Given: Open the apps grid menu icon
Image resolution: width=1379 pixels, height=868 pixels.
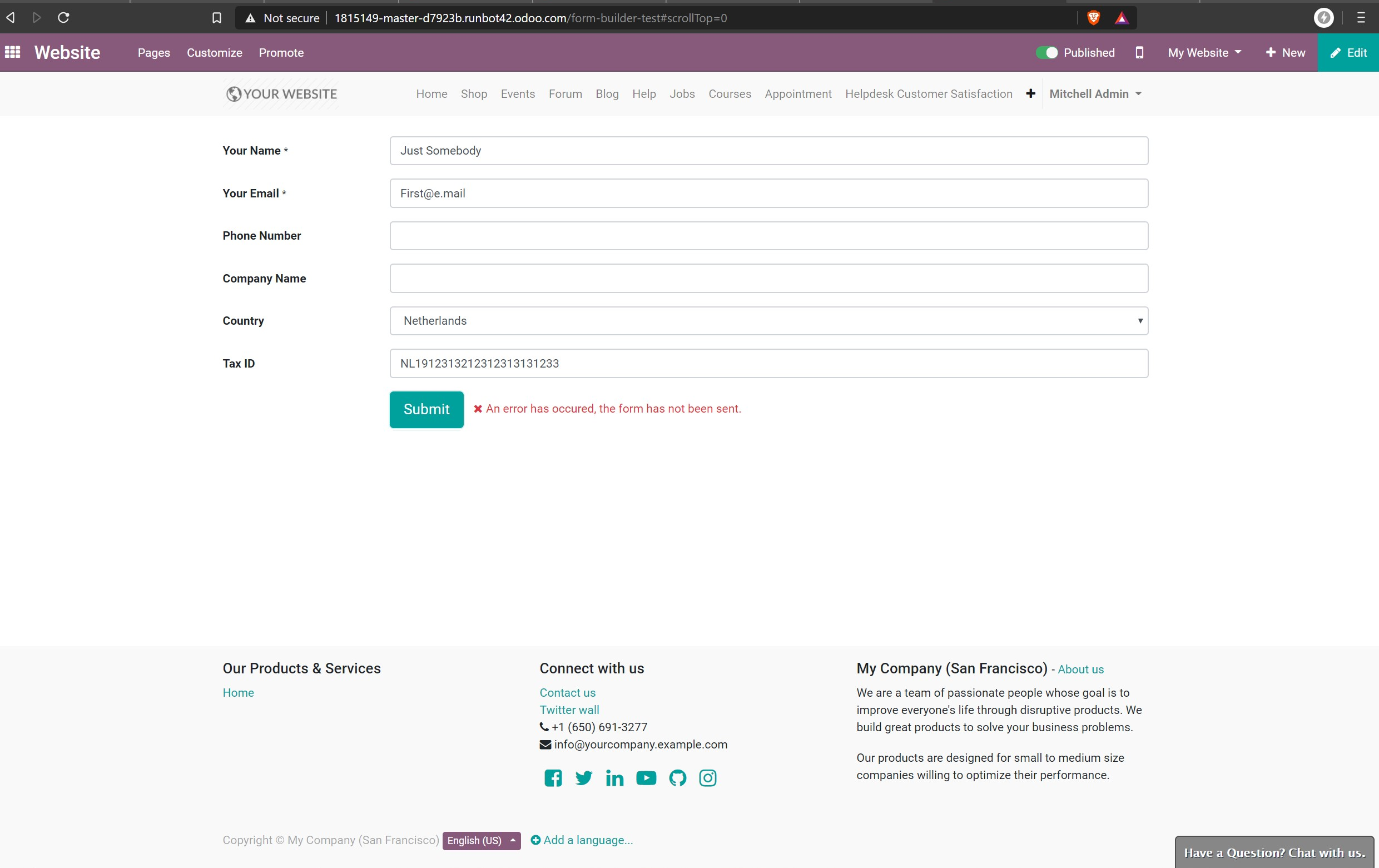Looking at the screenshot, I should (13, 52).
